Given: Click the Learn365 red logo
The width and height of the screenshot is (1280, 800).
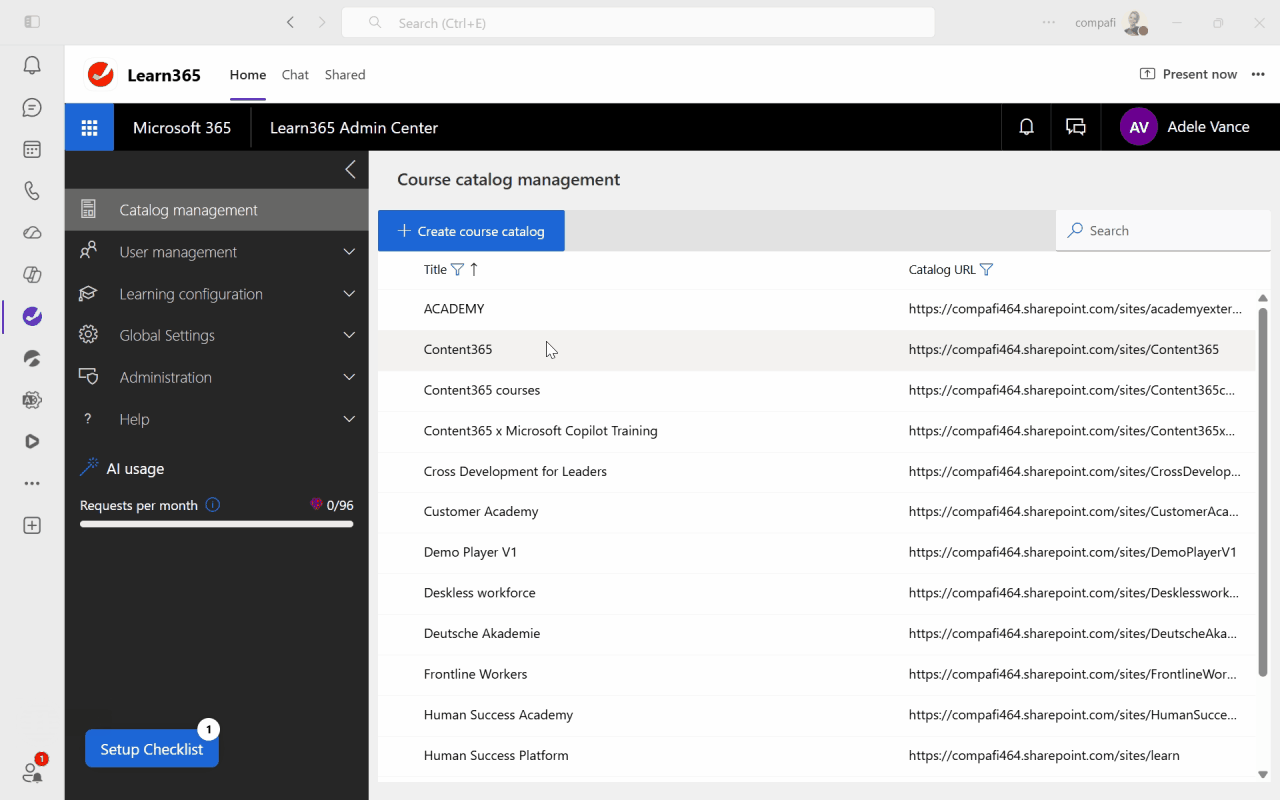Looking at the screenshot, I should point(100,75).
